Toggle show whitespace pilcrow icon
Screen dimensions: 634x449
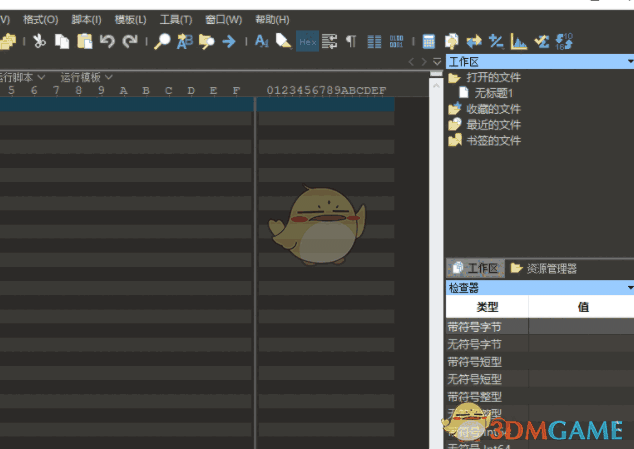click(x=351, y=41)
